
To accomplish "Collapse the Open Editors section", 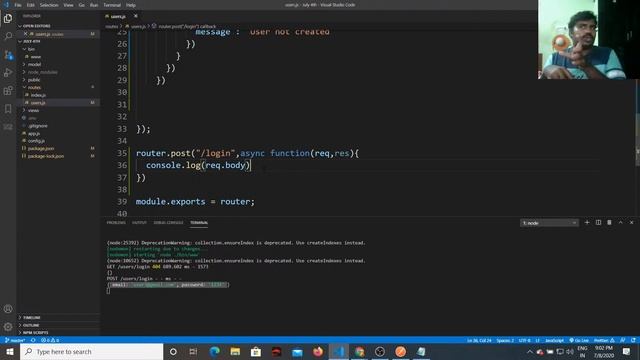I will click(59, 26).
